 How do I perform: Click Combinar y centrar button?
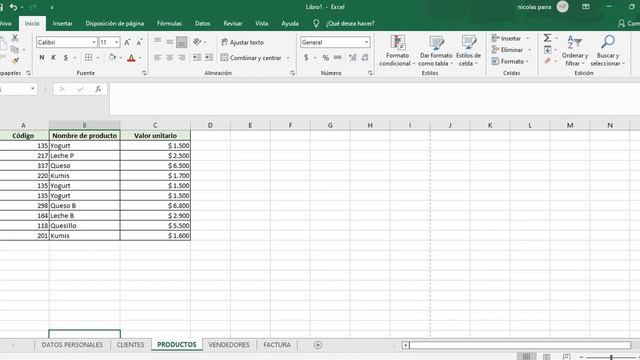coord(251,58)
